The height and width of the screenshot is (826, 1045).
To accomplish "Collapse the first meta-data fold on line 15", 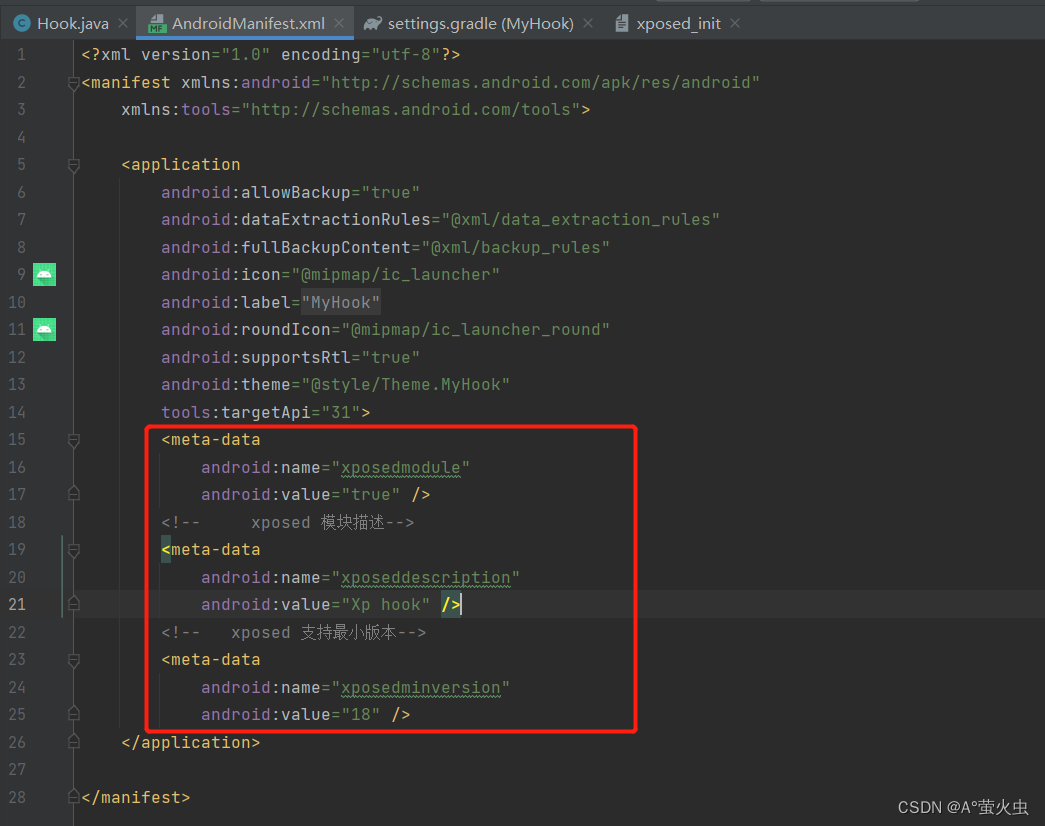I will [74, 441].
